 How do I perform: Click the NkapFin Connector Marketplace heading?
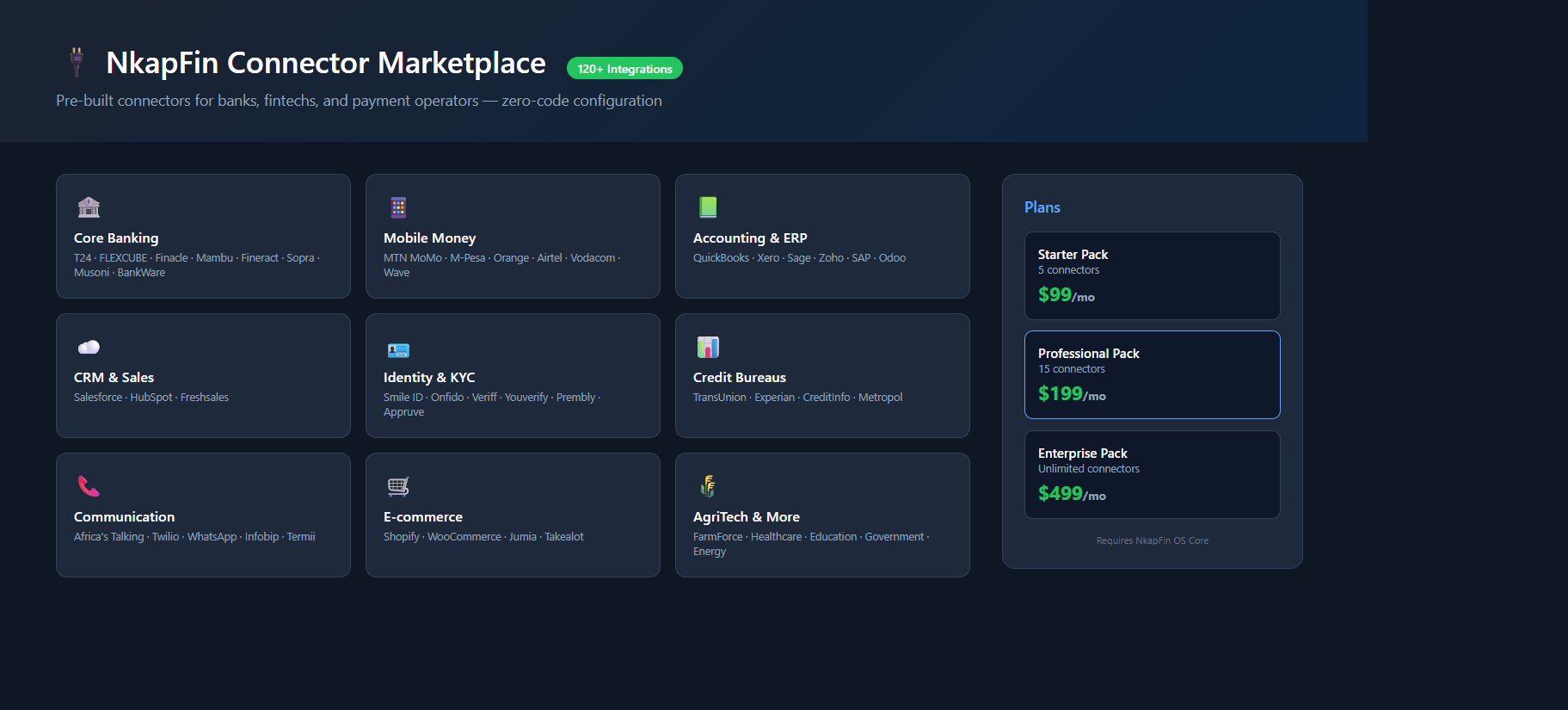(x=326, y=63)
